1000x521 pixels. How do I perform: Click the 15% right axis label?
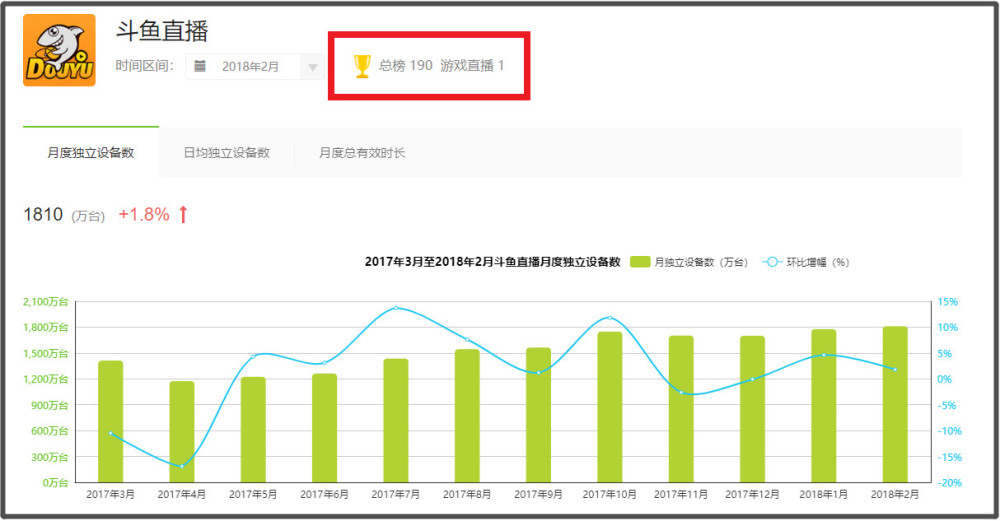pos(948,302)
